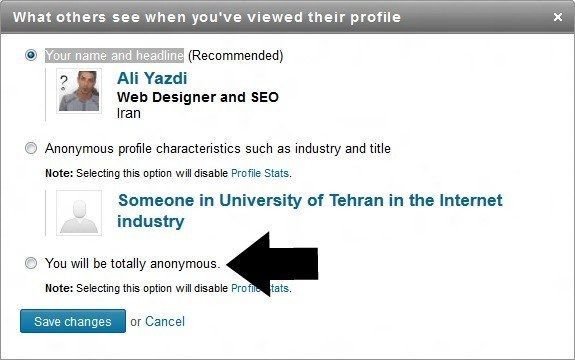Open 'Someone in University of Tehran' link
This screenshot has width=575, height=360.
(310, 211)
